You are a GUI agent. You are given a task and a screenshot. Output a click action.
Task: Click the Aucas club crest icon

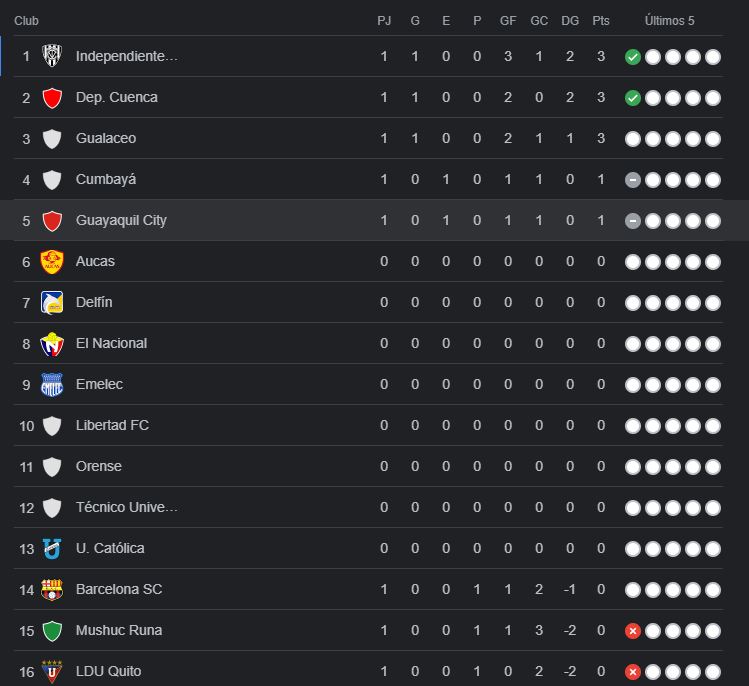pyautogui.click(x=52, y=261)
